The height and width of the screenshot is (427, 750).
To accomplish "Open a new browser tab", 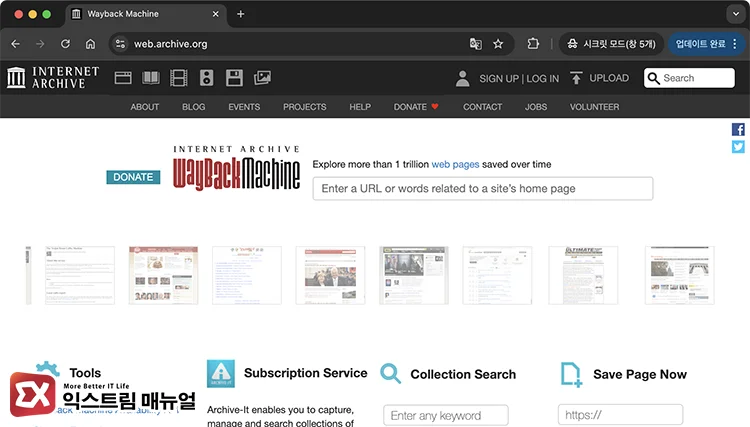I will pyautogui.click(x=241, y=14).
